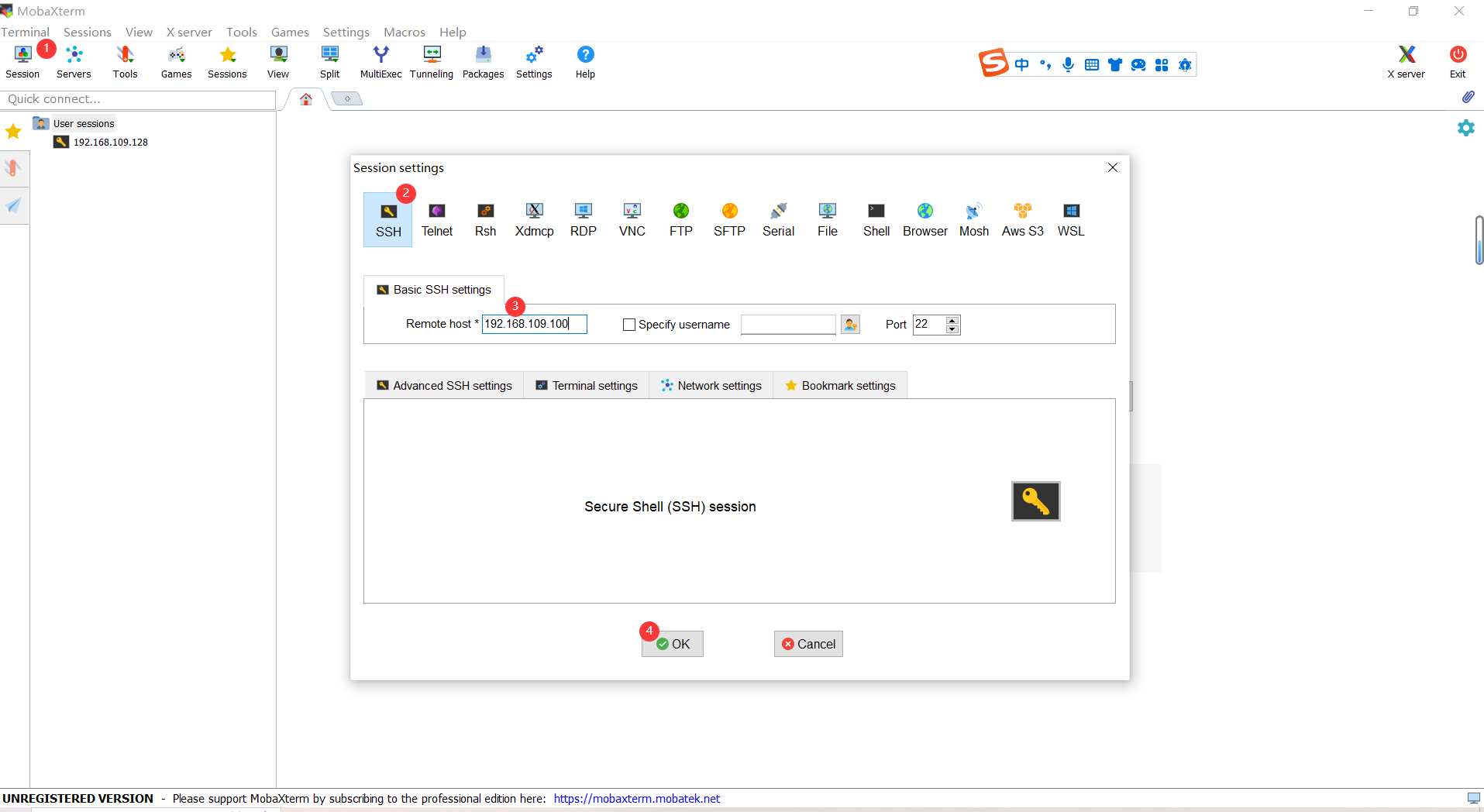Image resolution: width=1484 pixels, height=812 pixels.
Task: Click the Sogou S logo icon
Action: pyautogui.click(x=993, y=63)
